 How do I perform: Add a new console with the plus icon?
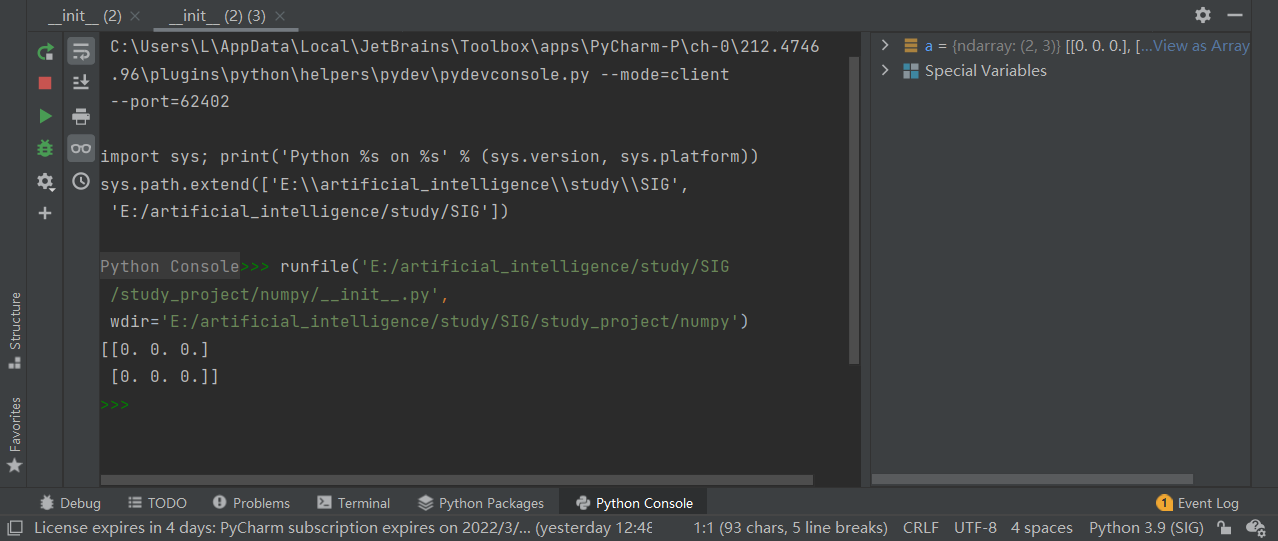45,213
